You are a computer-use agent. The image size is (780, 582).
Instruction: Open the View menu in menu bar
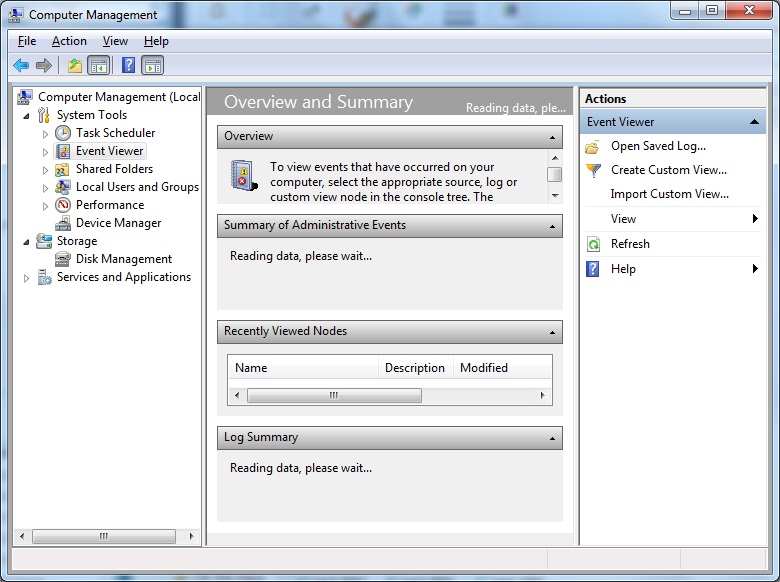pyautogui.click(x=115, y=41)
